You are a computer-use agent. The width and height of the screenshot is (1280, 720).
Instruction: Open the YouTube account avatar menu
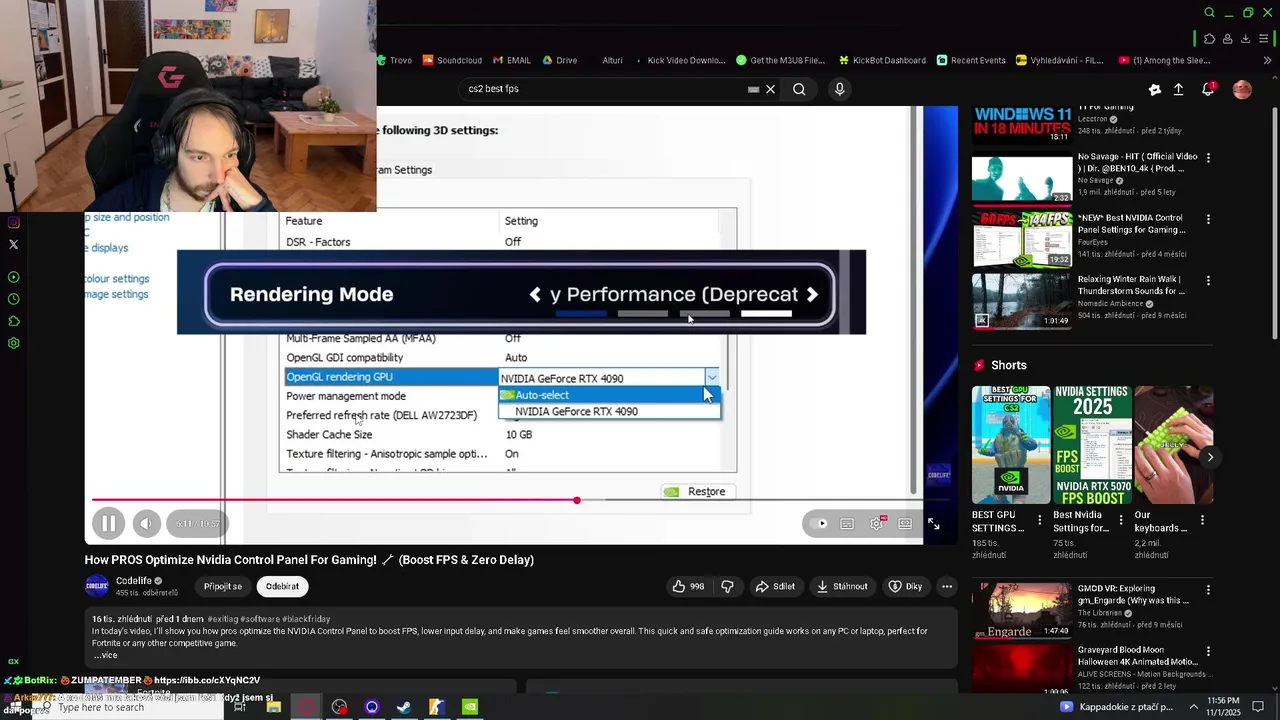(x=1242, y=89)
